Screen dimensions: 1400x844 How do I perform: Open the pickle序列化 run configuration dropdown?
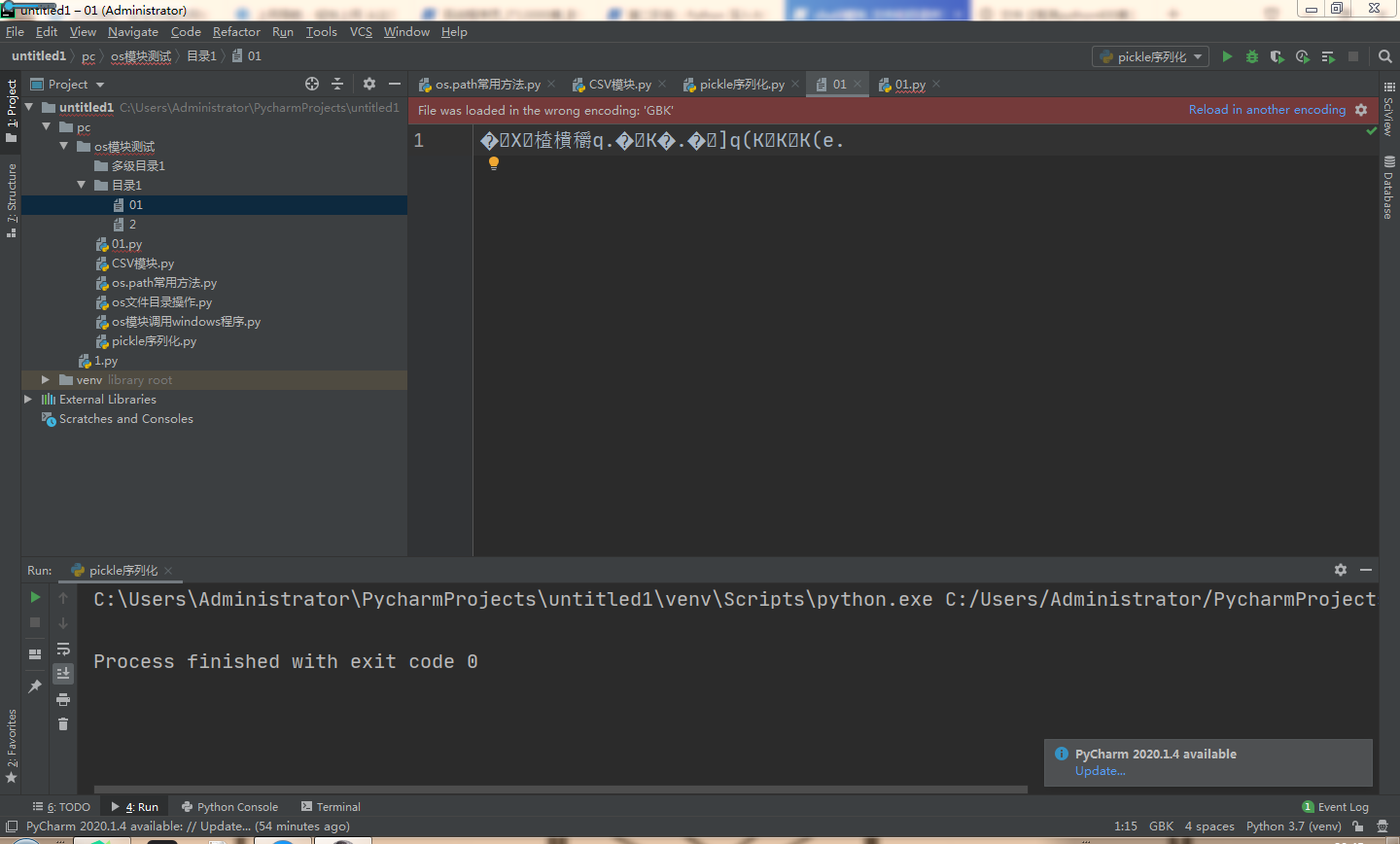tap(1151, 56)
